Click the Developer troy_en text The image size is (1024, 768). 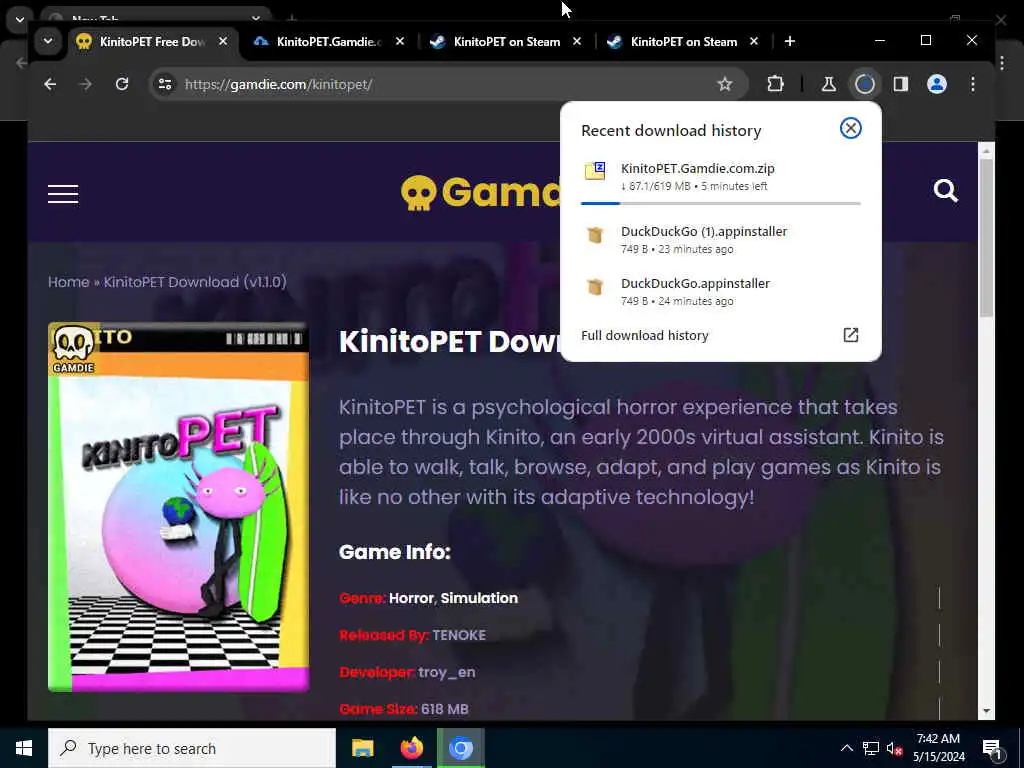[407, 672]
